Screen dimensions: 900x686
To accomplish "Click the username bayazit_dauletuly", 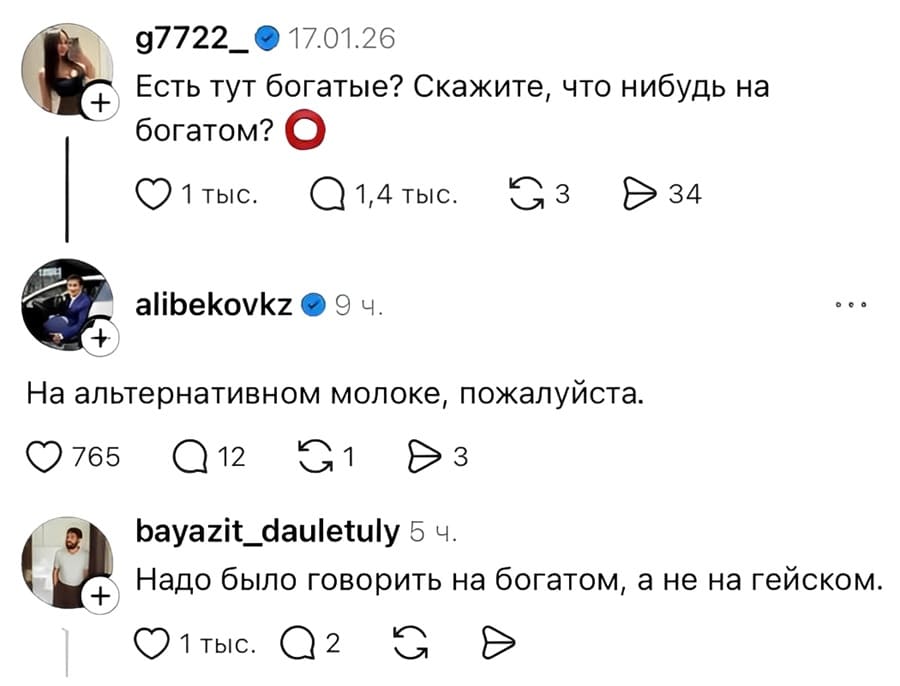I will 265,532.
